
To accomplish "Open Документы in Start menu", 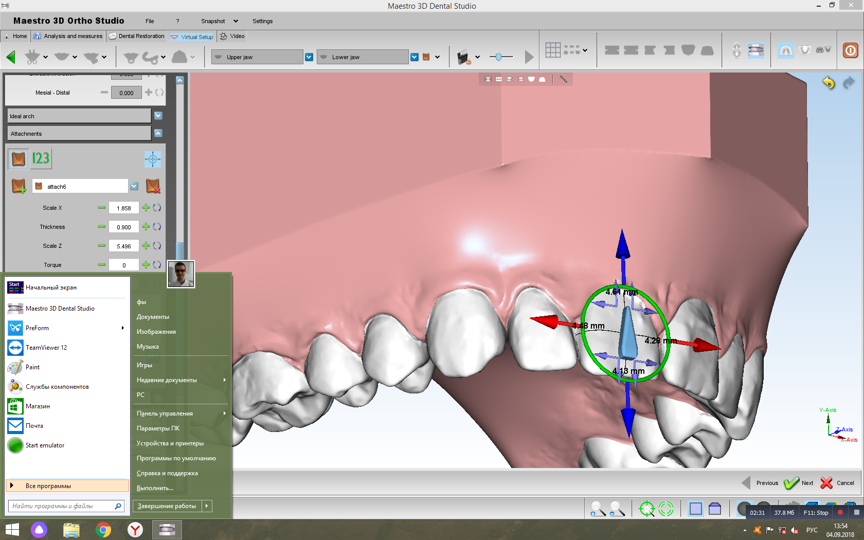I will [153, 317].
